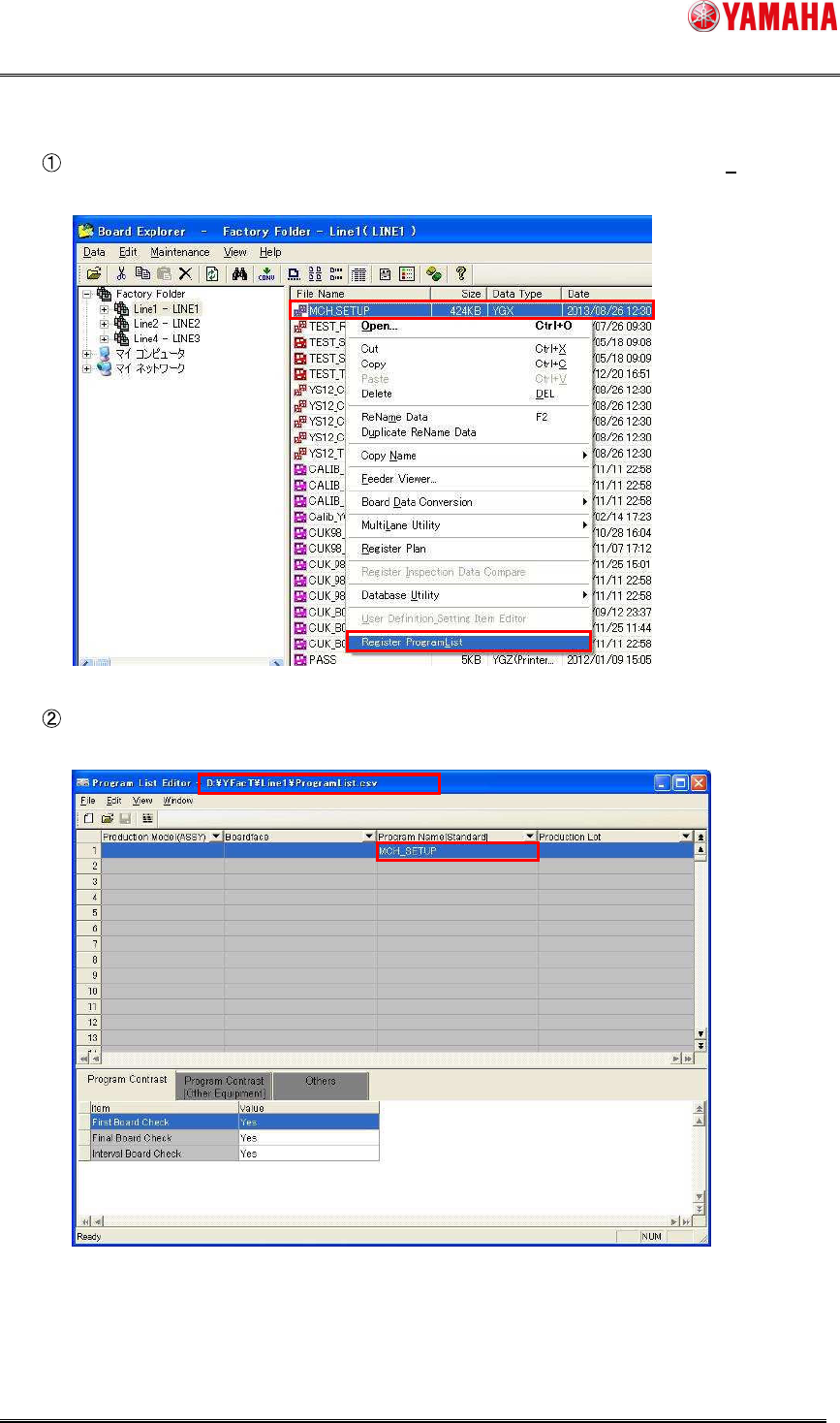
Task: Click the Help question mark toolbar icon
Action: click(x=462, y=274)
